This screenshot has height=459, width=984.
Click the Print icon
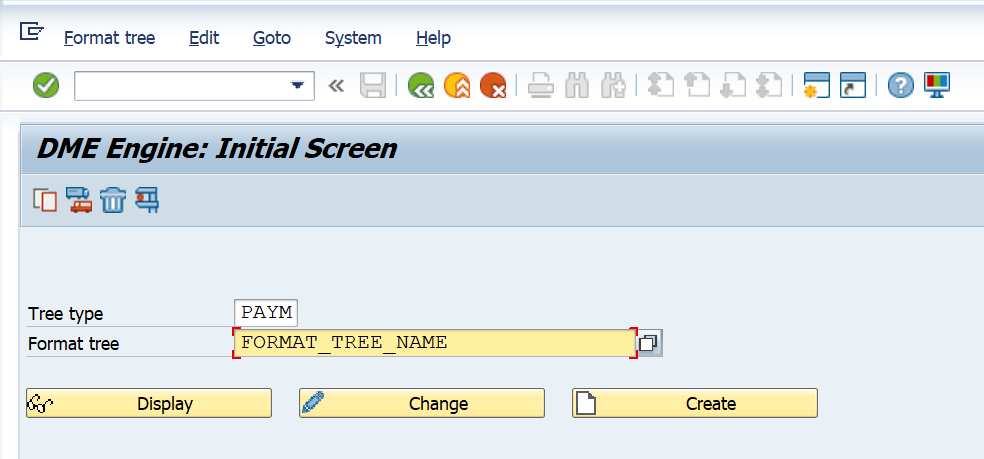point(540,85)
